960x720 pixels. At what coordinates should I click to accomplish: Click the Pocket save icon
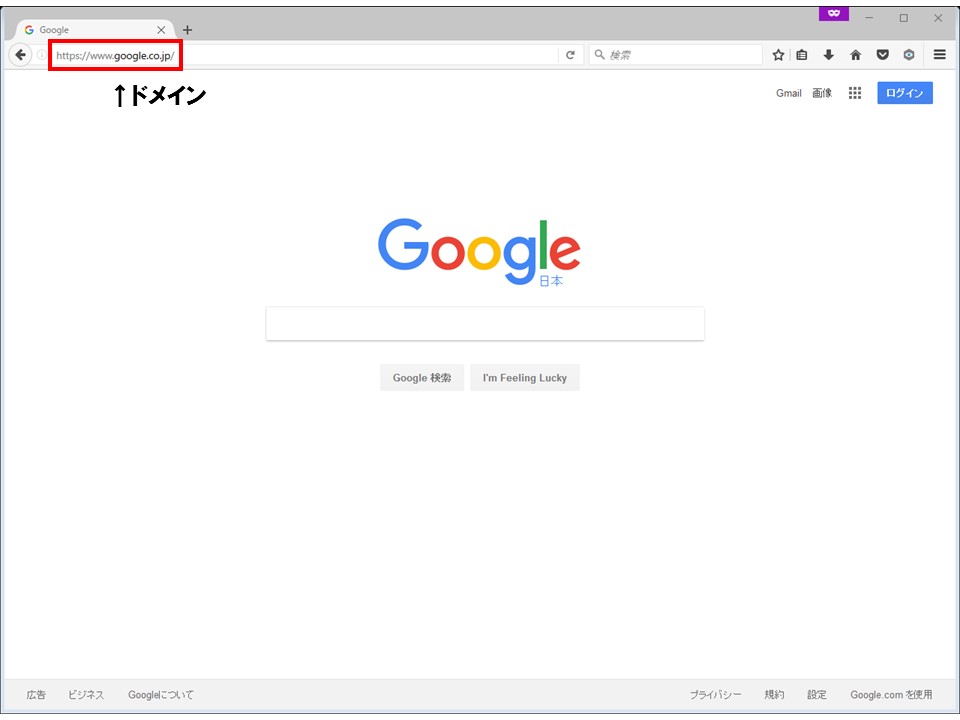(882, 55)
